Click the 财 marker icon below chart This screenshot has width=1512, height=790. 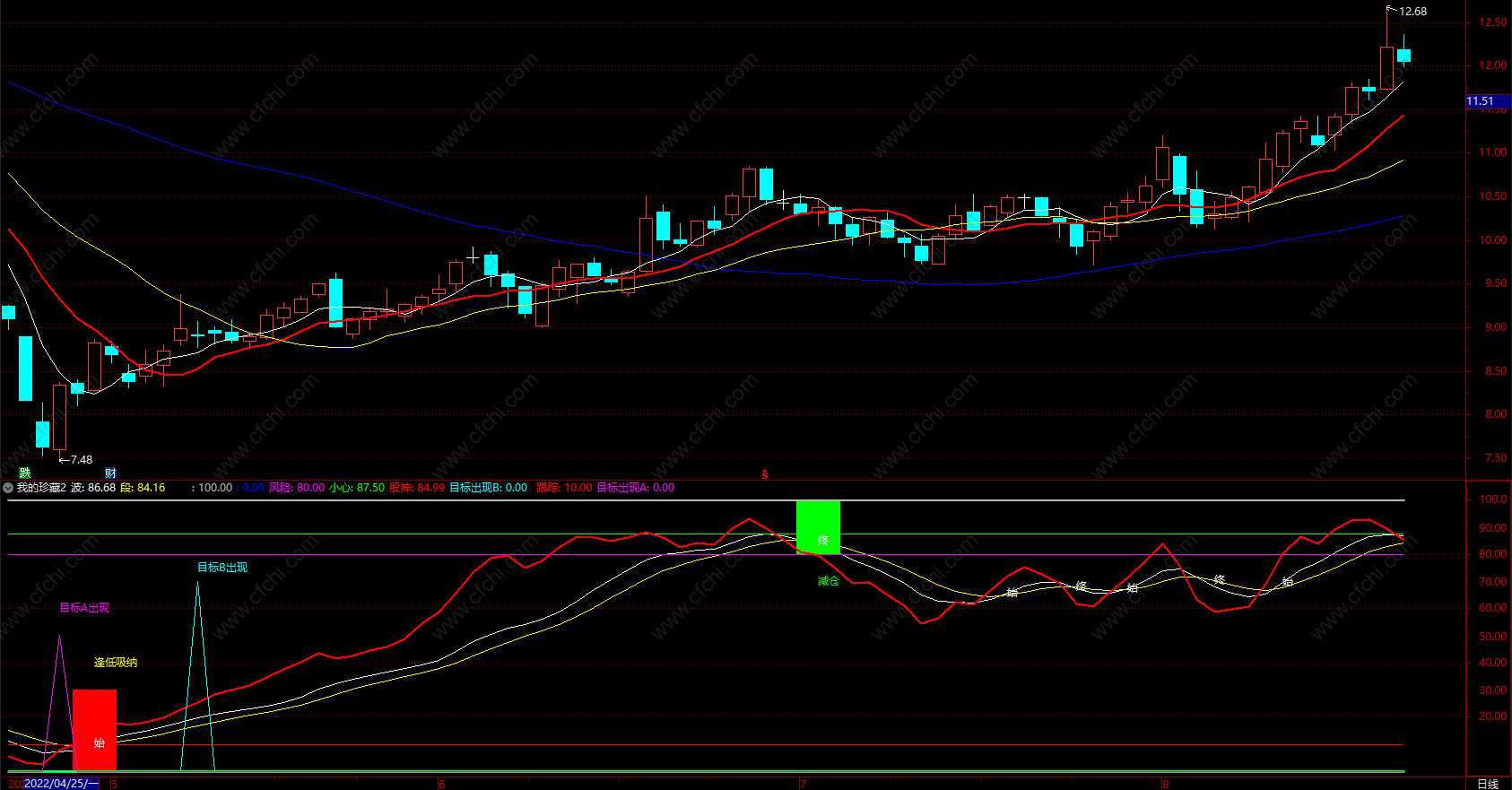(110, 473)
